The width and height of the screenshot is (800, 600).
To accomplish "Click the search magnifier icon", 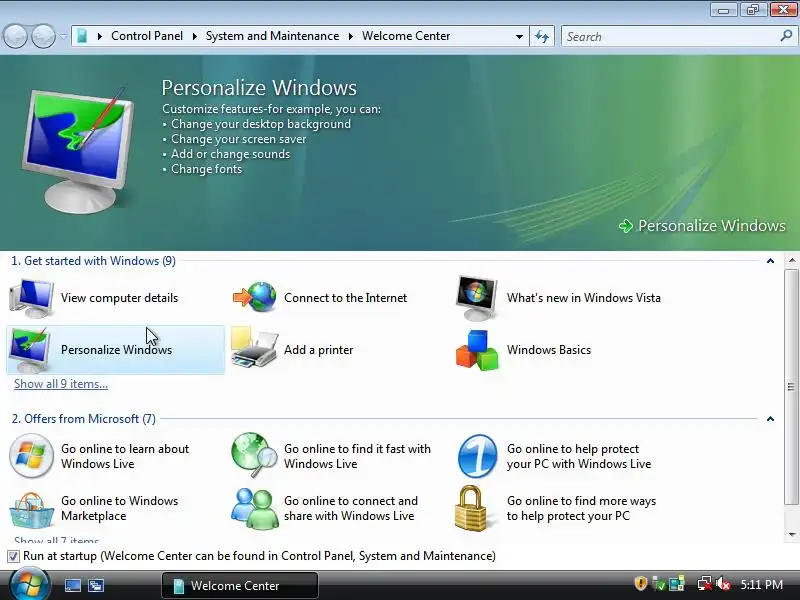I will (x=786, y=36).
